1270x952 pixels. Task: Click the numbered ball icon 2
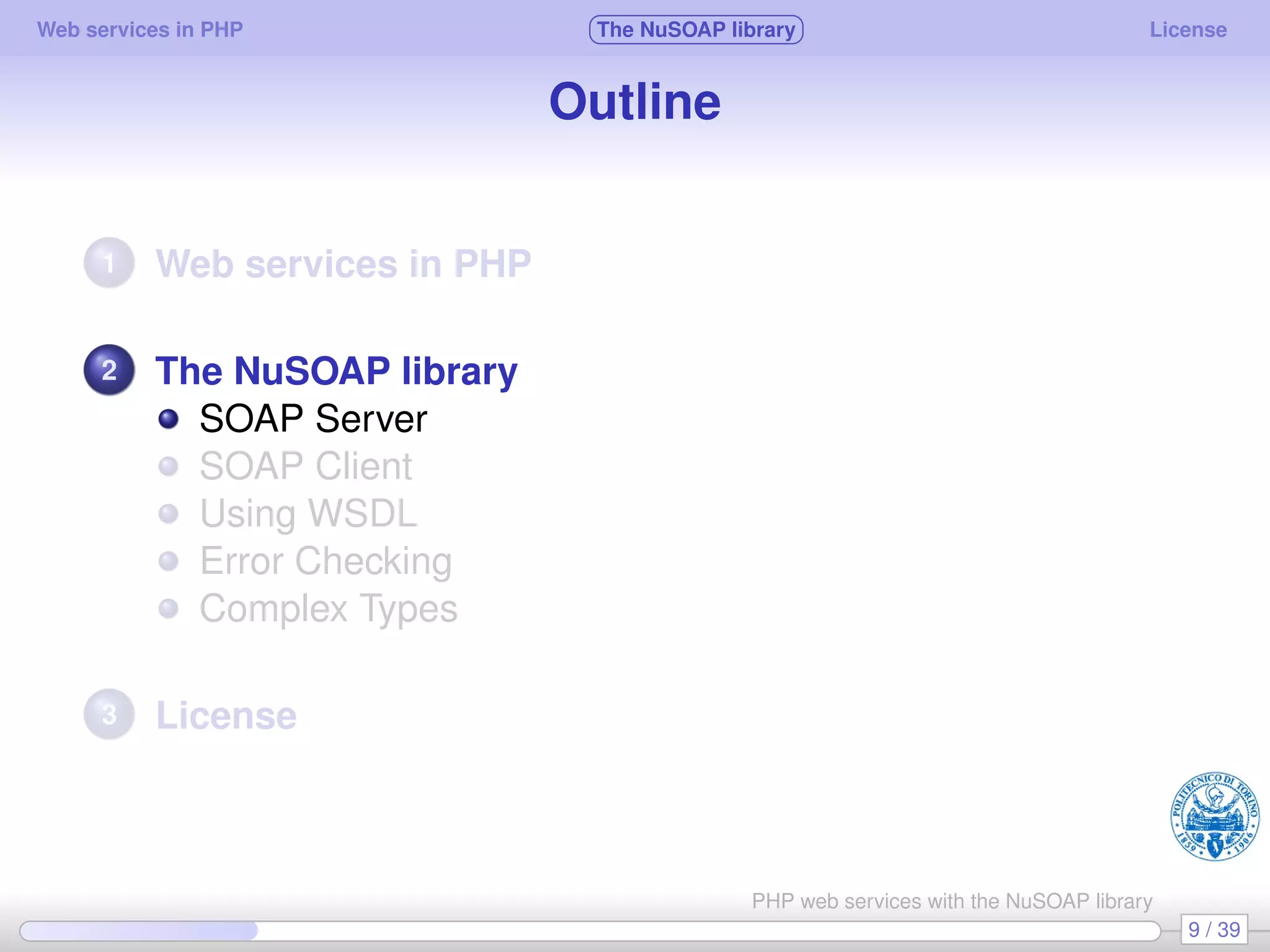(109, 370)
